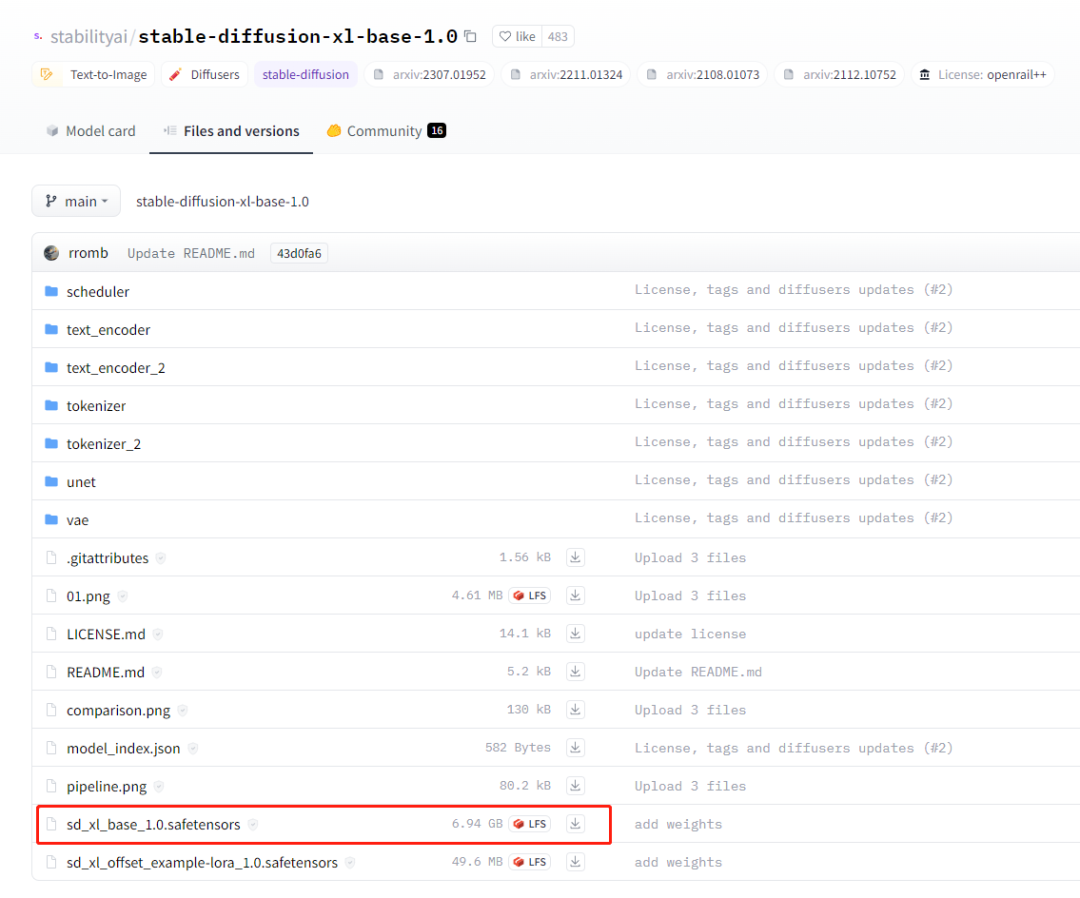Open the pipeline.png file
This screenshot has width=1080, height=898.
coord(107,786)
